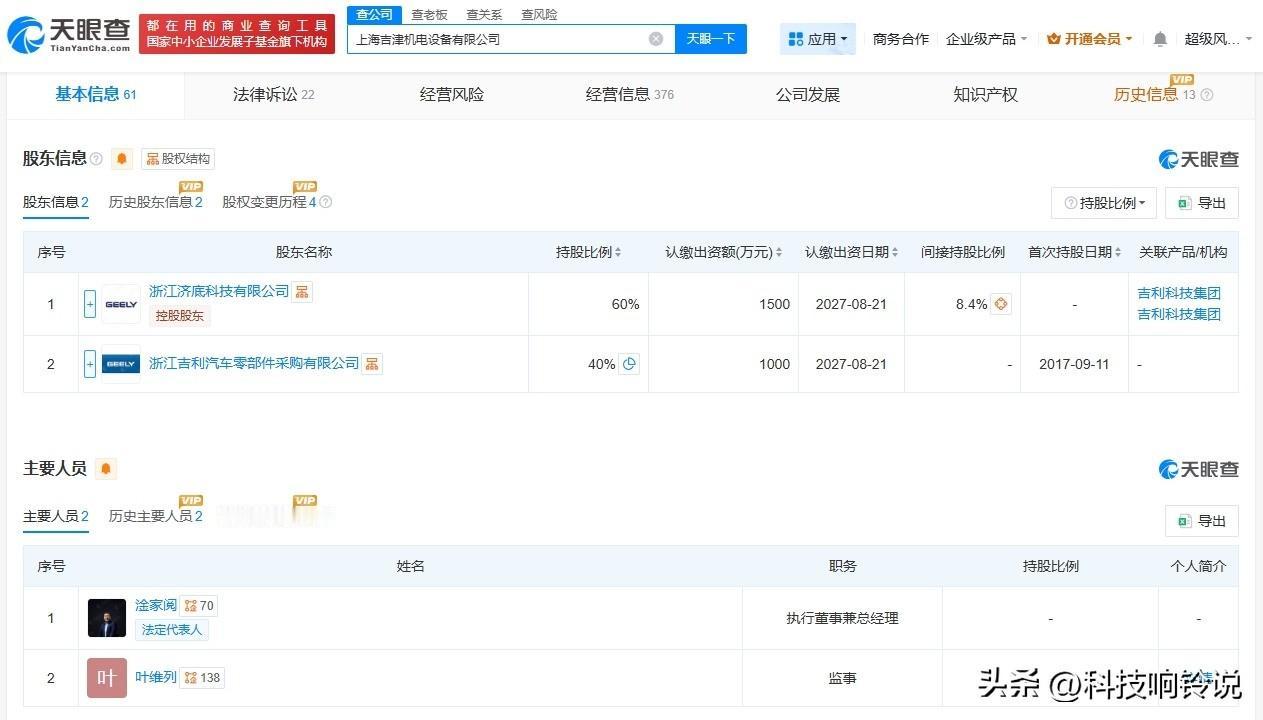
Task: Click the notification bell in the top bar
Action: [1158, 38]
